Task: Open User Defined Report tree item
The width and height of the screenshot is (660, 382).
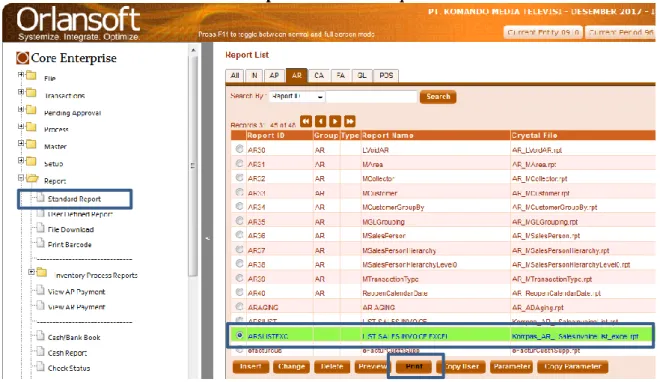Action: (80, 214)
